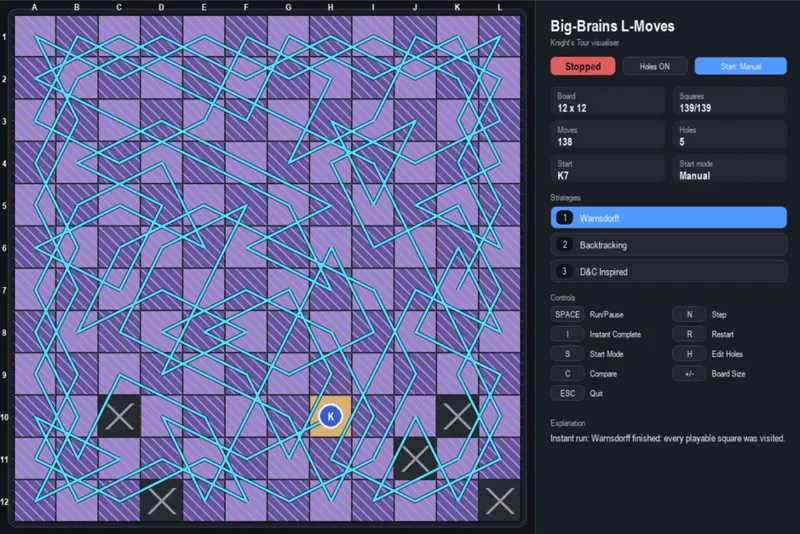Viewport: 800px width, 534px height.
Task: Click the Edit Holes label
Action: click(727, 354)
